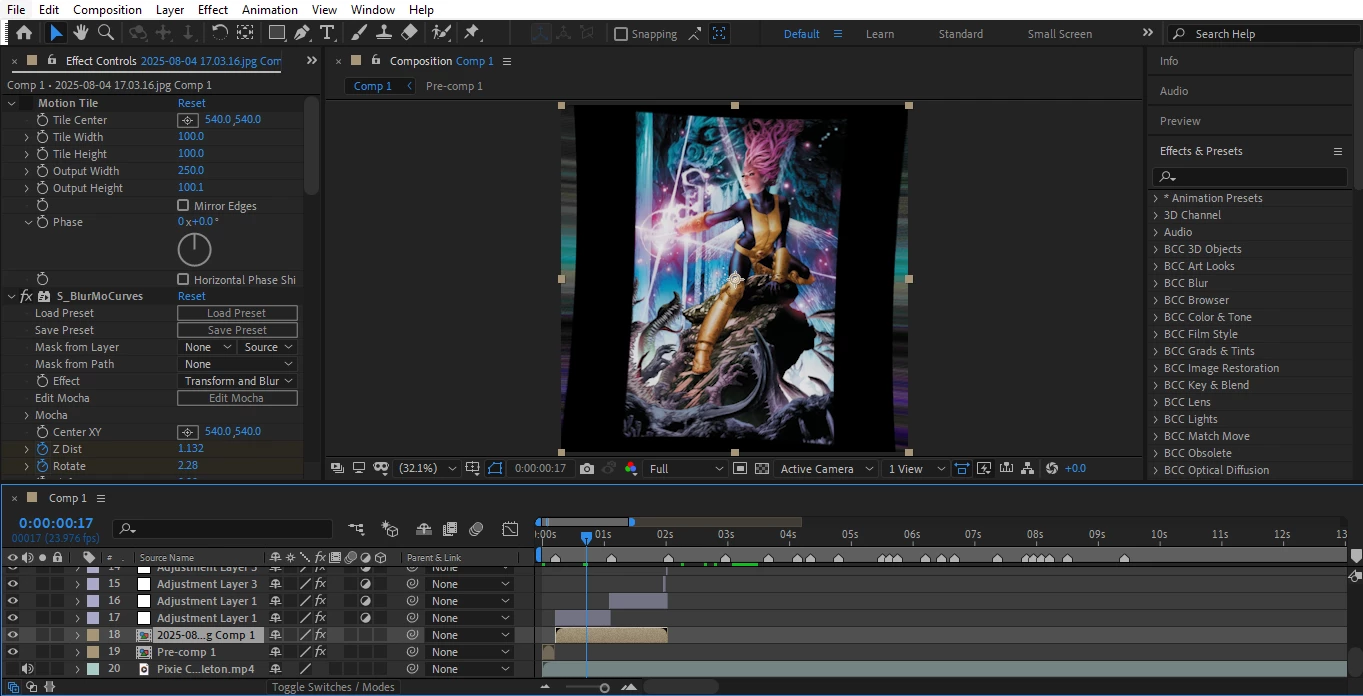Mute audio of Pixie mp4 layer

(27, 669)
